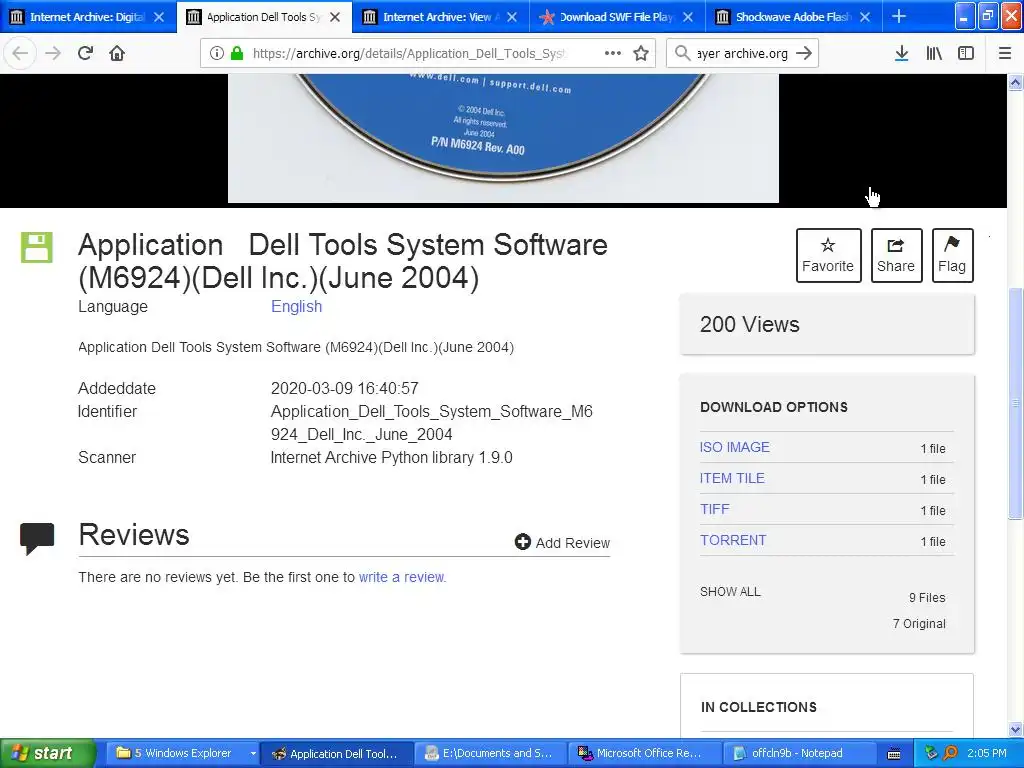The width and height of the screenshot is (1024, 768).
Task: Click the magnifier tray icon
Action: [950, 753]
